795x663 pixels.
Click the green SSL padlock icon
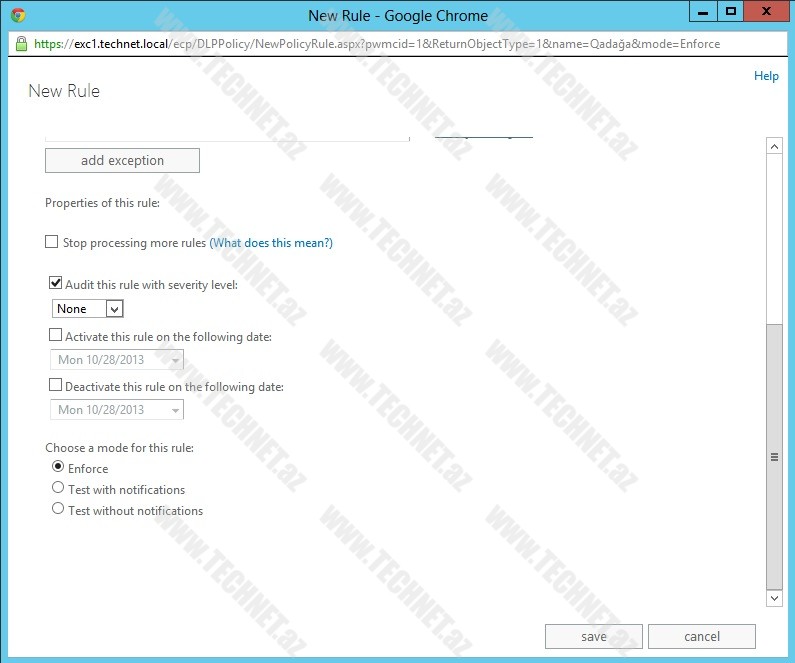[21, 44]
